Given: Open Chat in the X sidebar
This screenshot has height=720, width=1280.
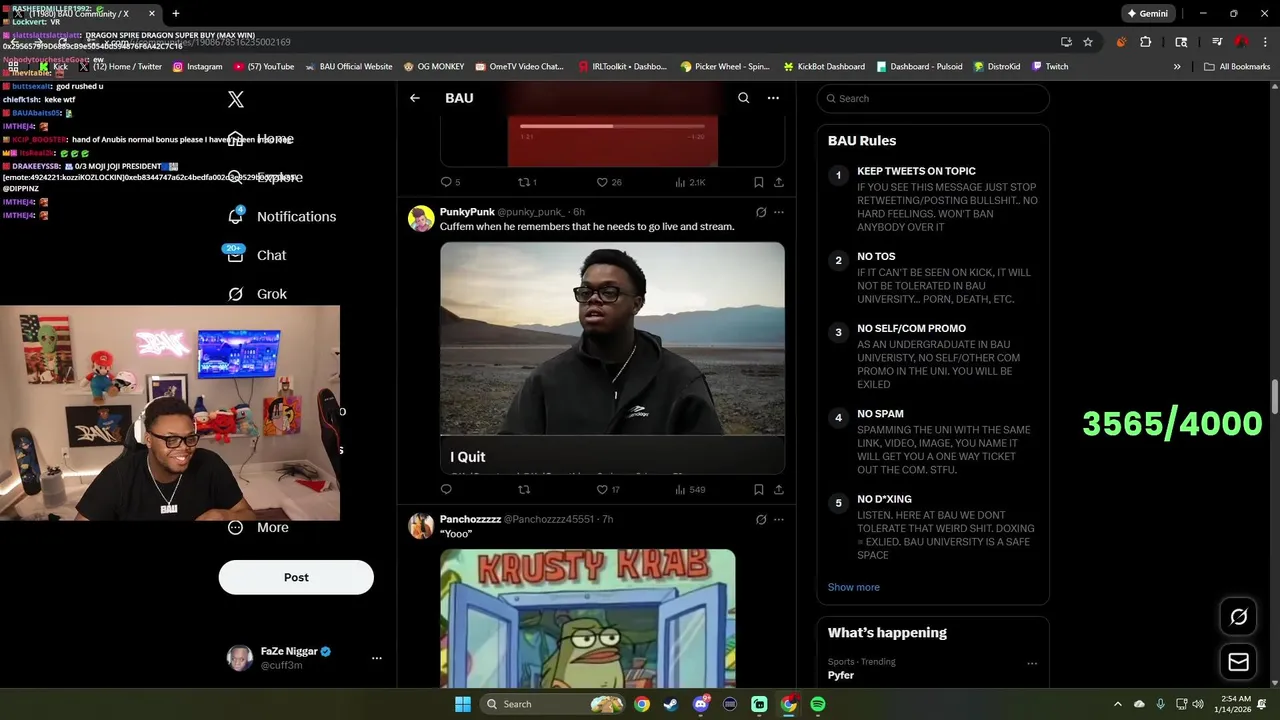Looking at the screenshot, I should point(257,255).
